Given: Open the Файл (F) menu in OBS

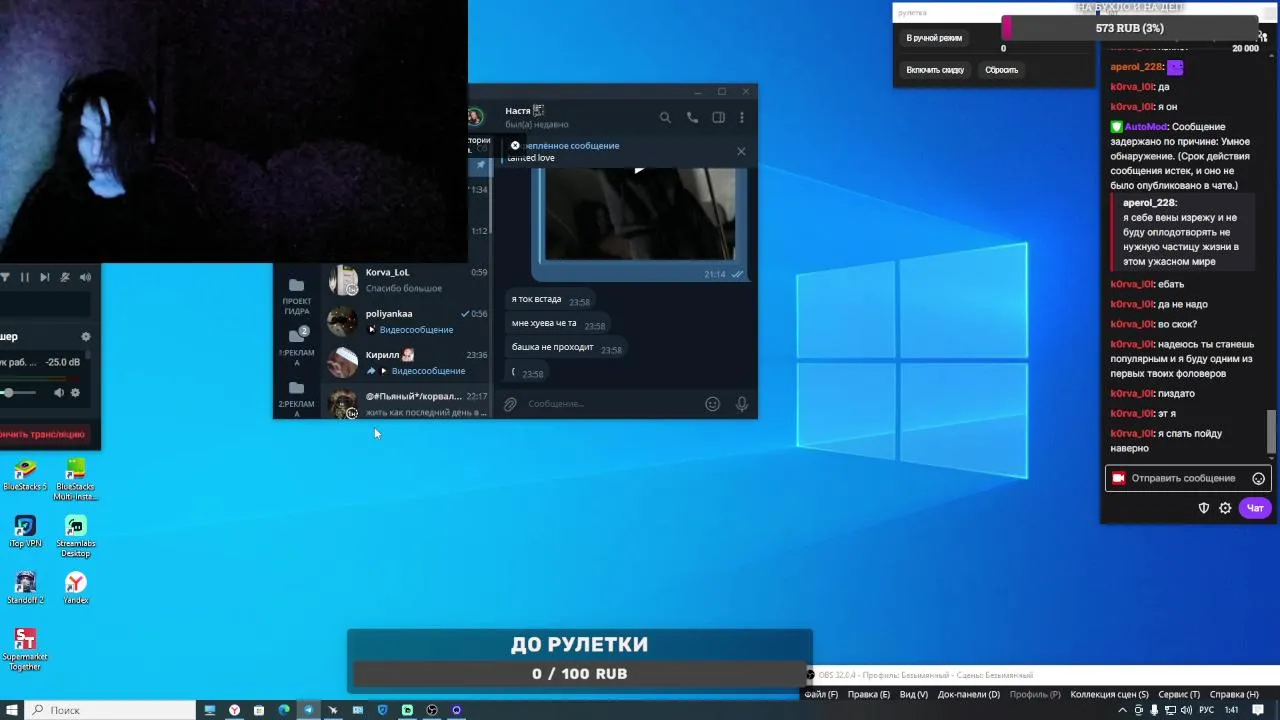Looking at the screenshot, I should pyautogui.click(x=821, y=694).
